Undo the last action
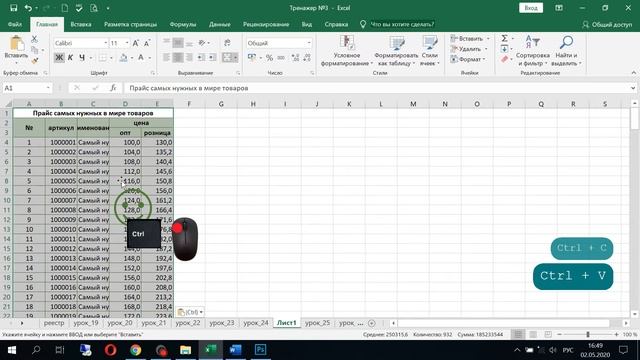This screenshot has height=360, width=640. click(28, 8)
